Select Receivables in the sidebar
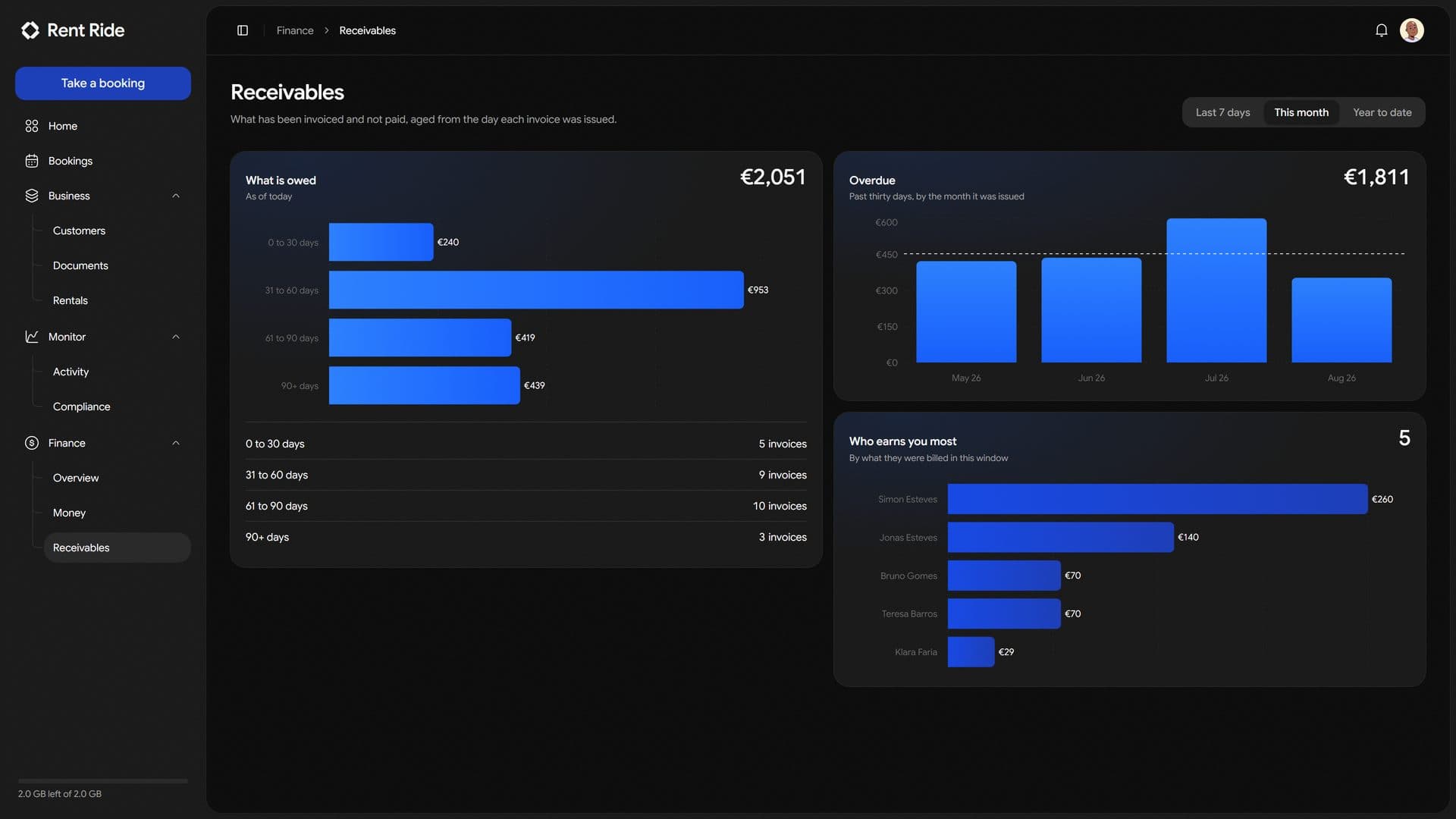The image size is (1456, 819). pos(117,548)
